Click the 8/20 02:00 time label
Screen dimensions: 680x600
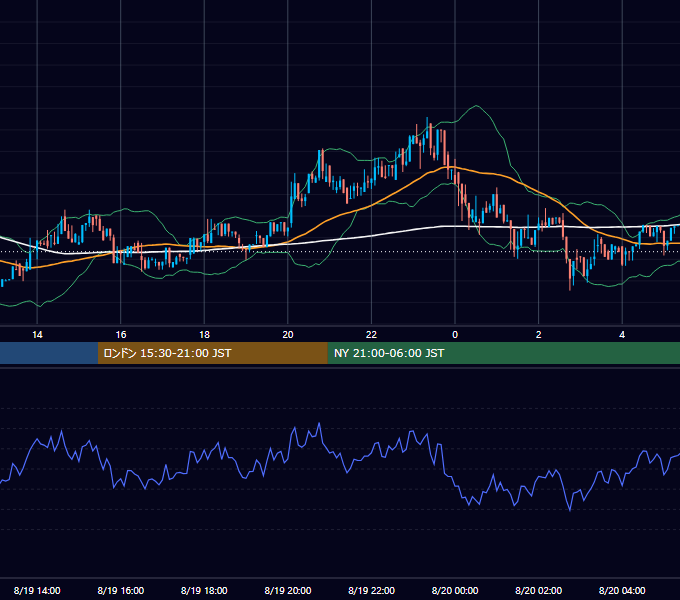(539, 590)
